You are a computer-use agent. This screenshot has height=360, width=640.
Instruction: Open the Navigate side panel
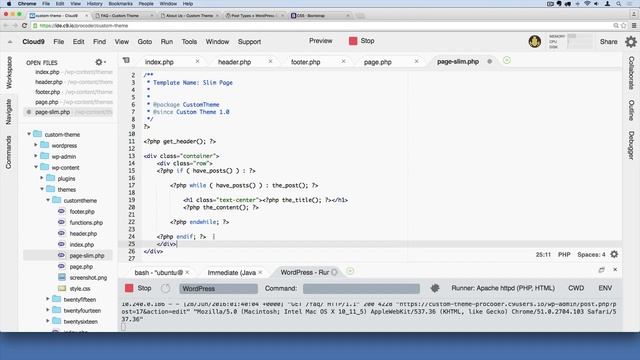(x=9, y=111)
